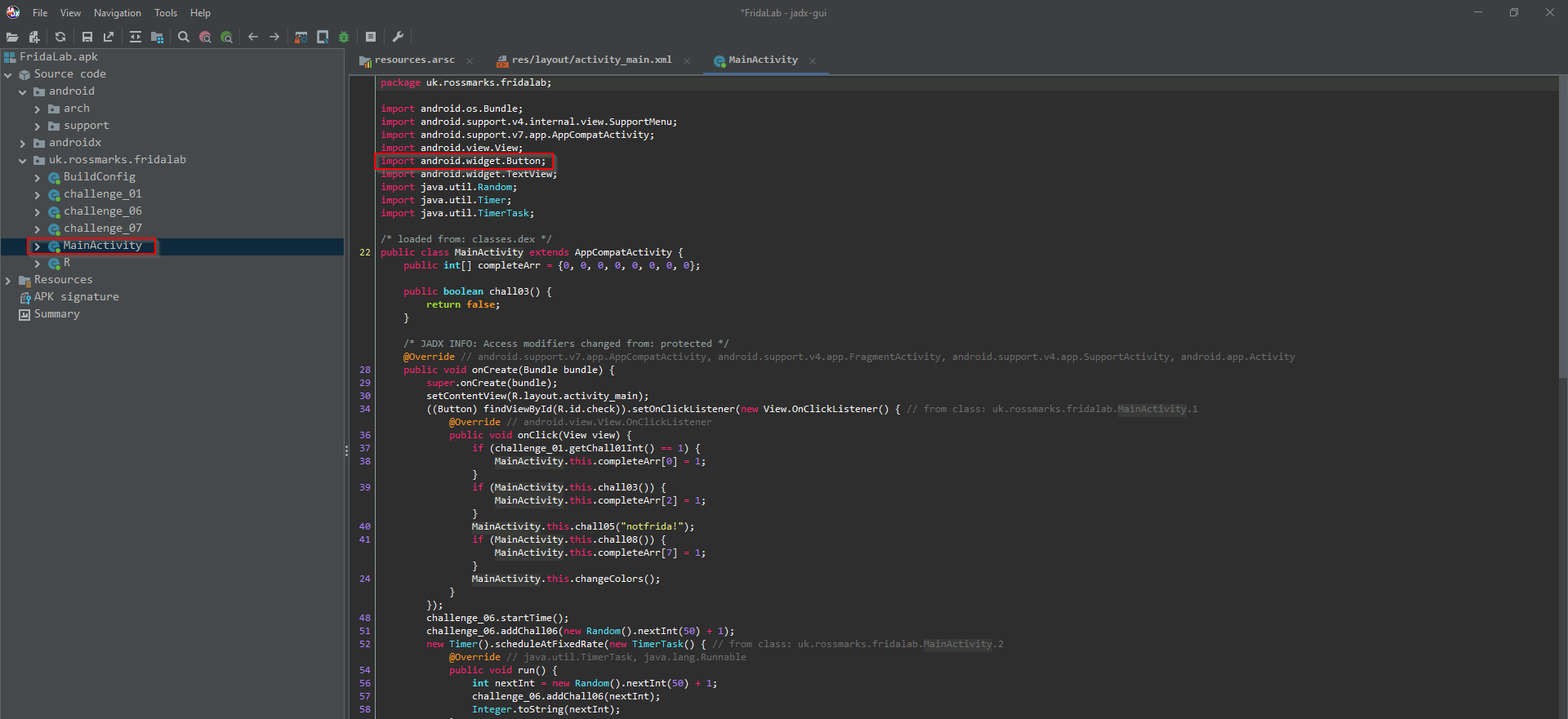Close the MainActivity tab
Image resolution: width=1568 pixels, height=719 pixels.
click(x=813, y=61)
